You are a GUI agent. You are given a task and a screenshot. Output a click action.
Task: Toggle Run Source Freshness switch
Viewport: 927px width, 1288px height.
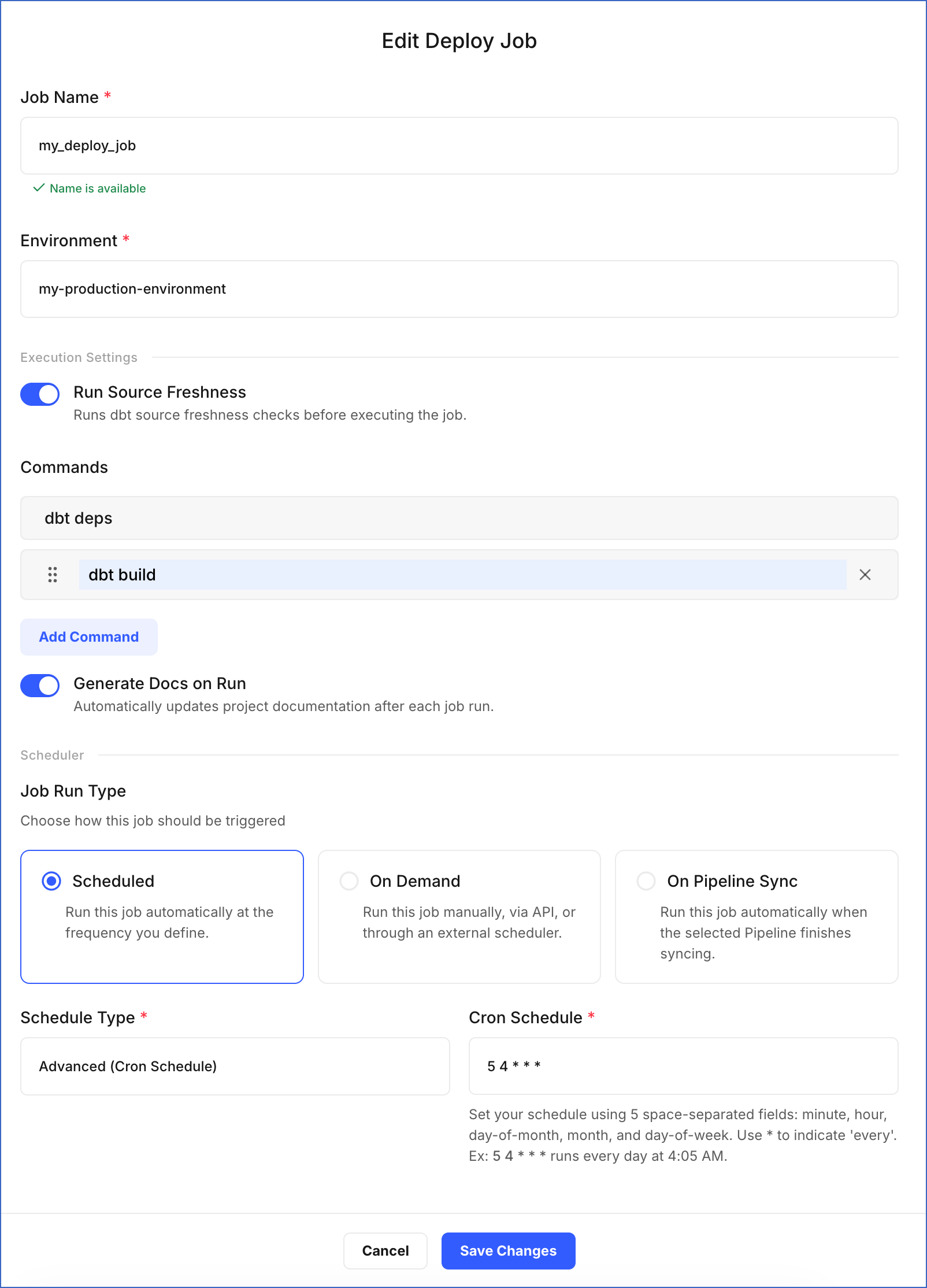tap(40, 394)
